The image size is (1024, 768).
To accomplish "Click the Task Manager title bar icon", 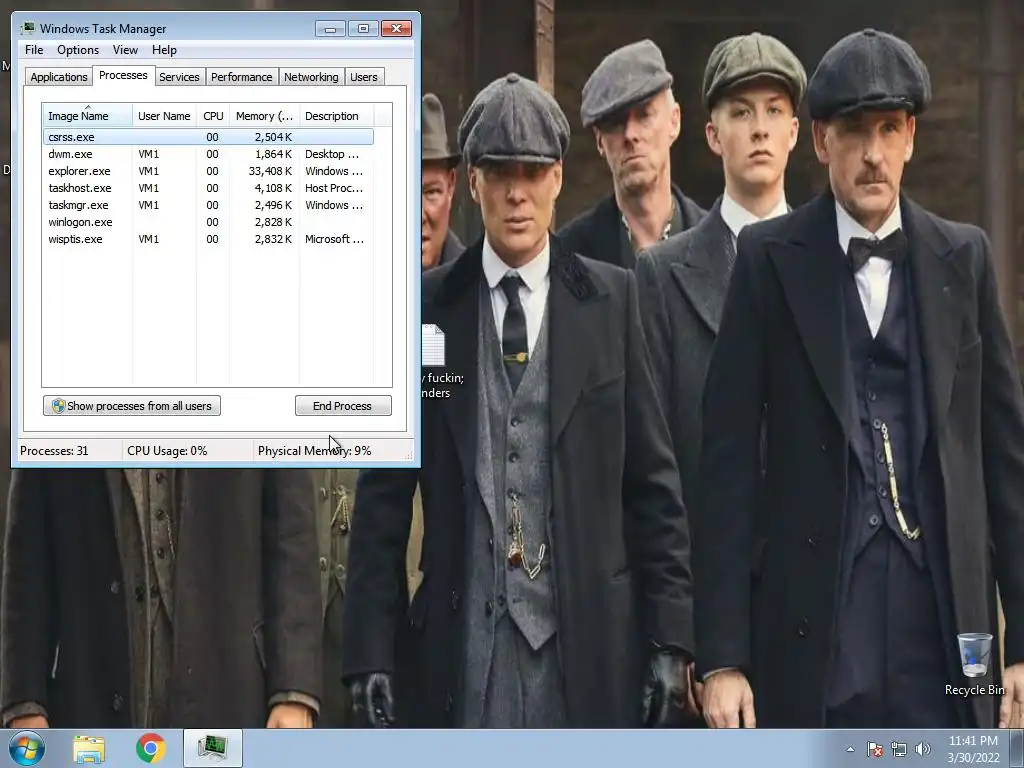I will pos(27,28).
